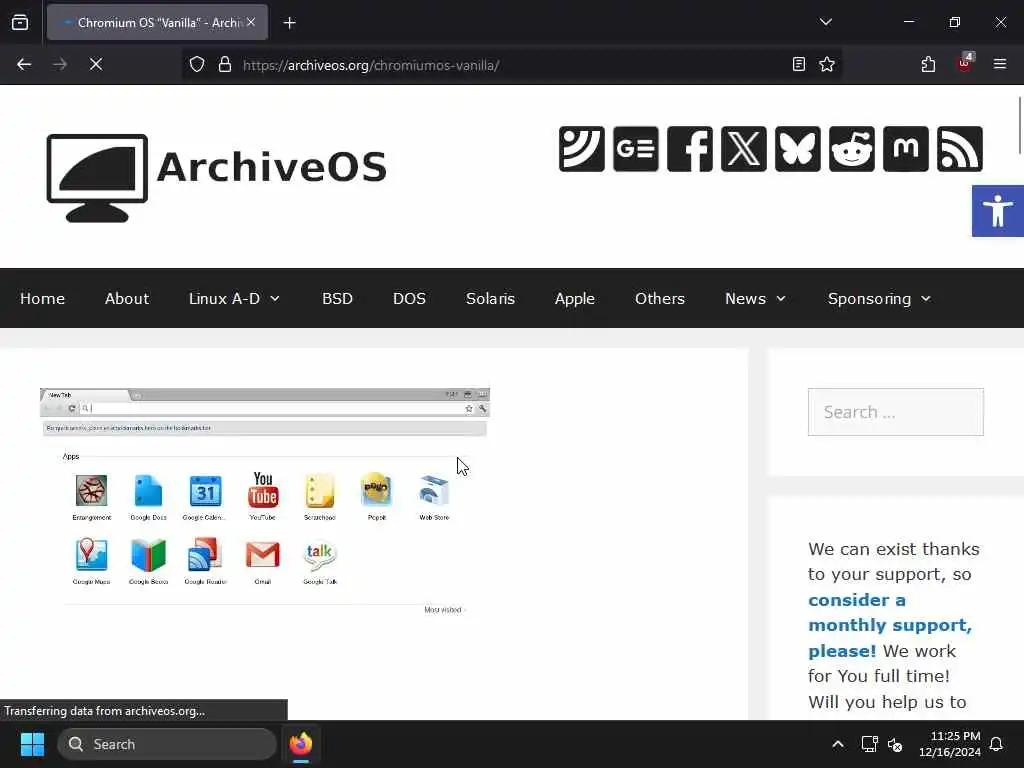Show hidden system tray icons

pyautogui.click(x=838, y=744)
